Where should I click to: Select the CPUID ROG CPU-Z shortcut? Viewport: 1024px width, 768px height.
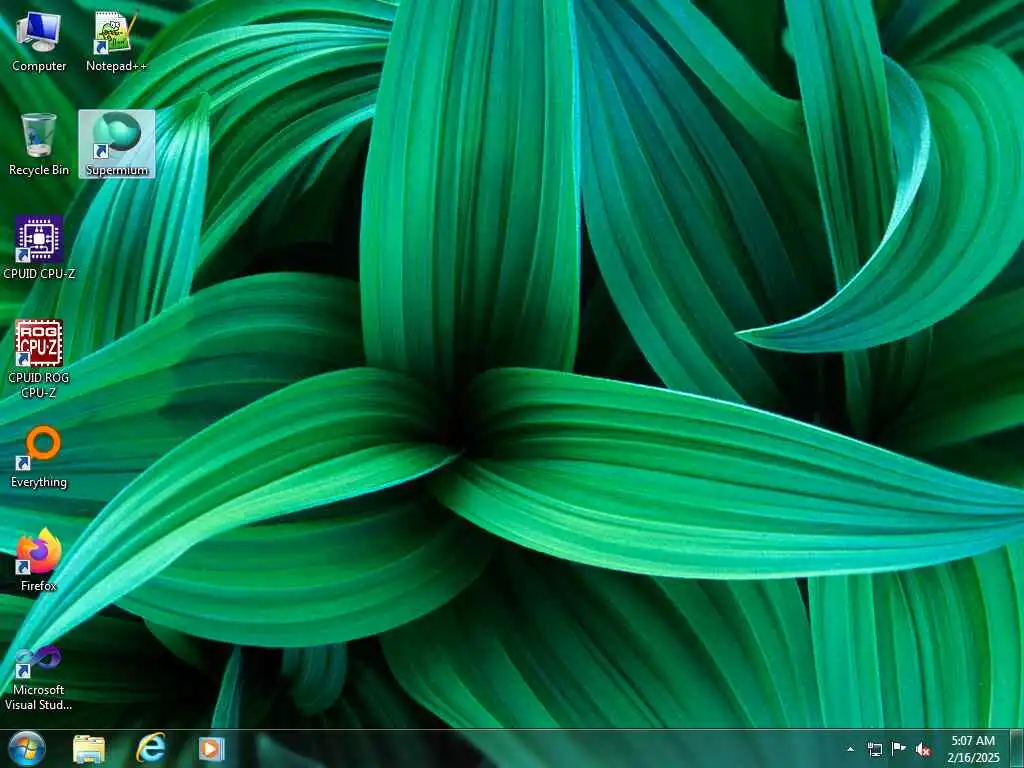[39, 359]
